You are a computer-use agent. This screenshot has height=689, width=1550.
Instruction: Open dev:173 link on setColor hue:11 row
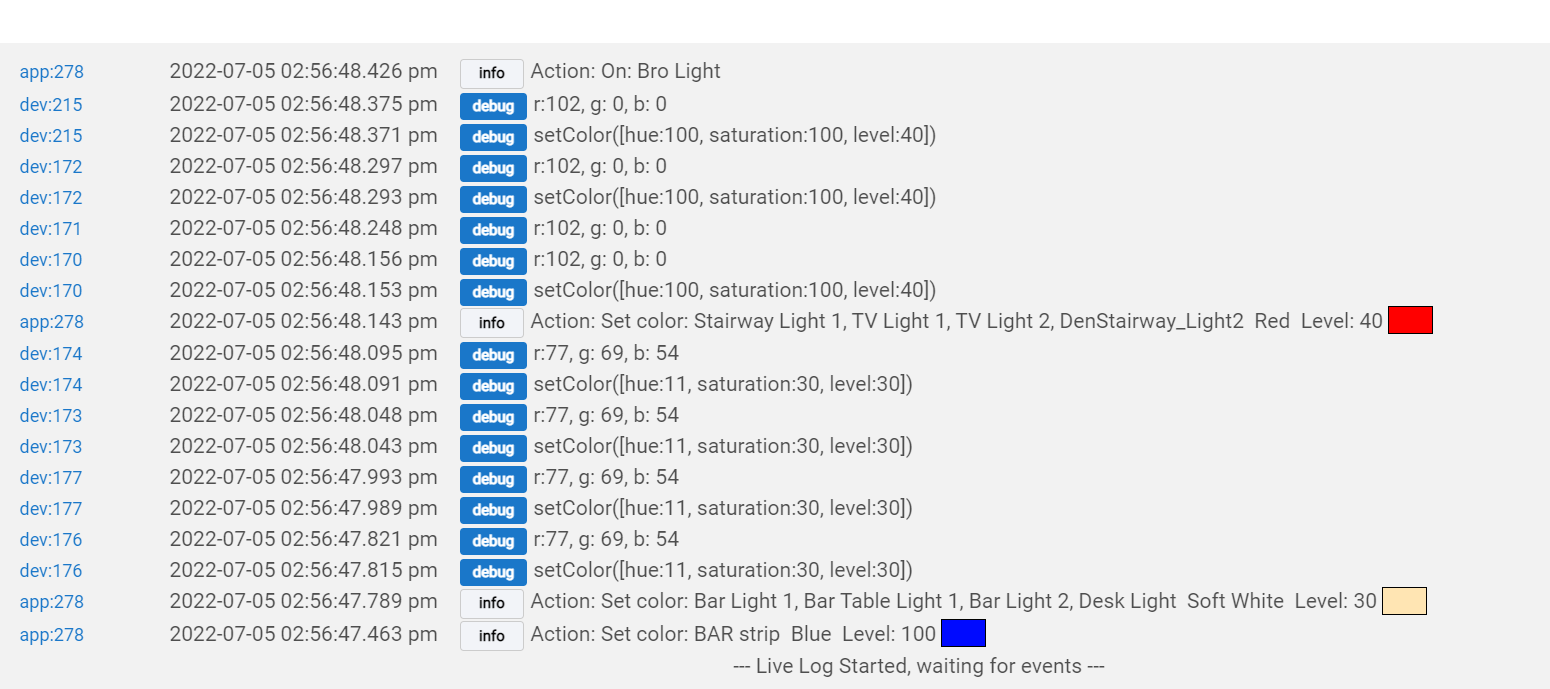pos(51,447)
